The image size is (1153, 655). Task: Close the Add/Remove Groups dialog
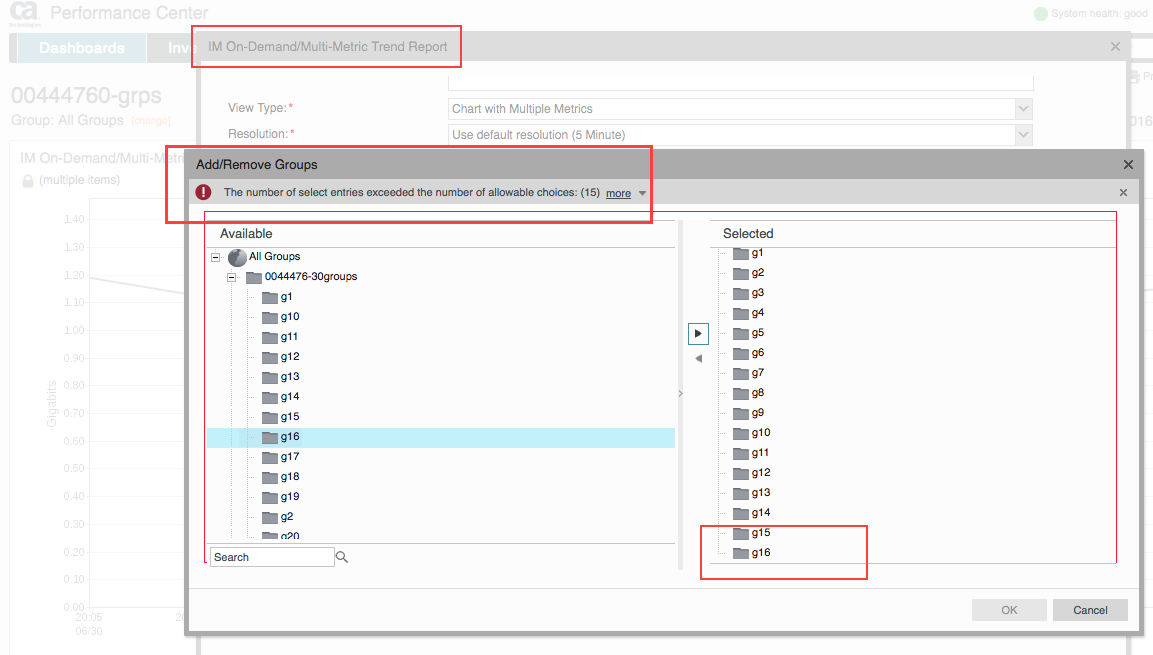coord(1128,165)
